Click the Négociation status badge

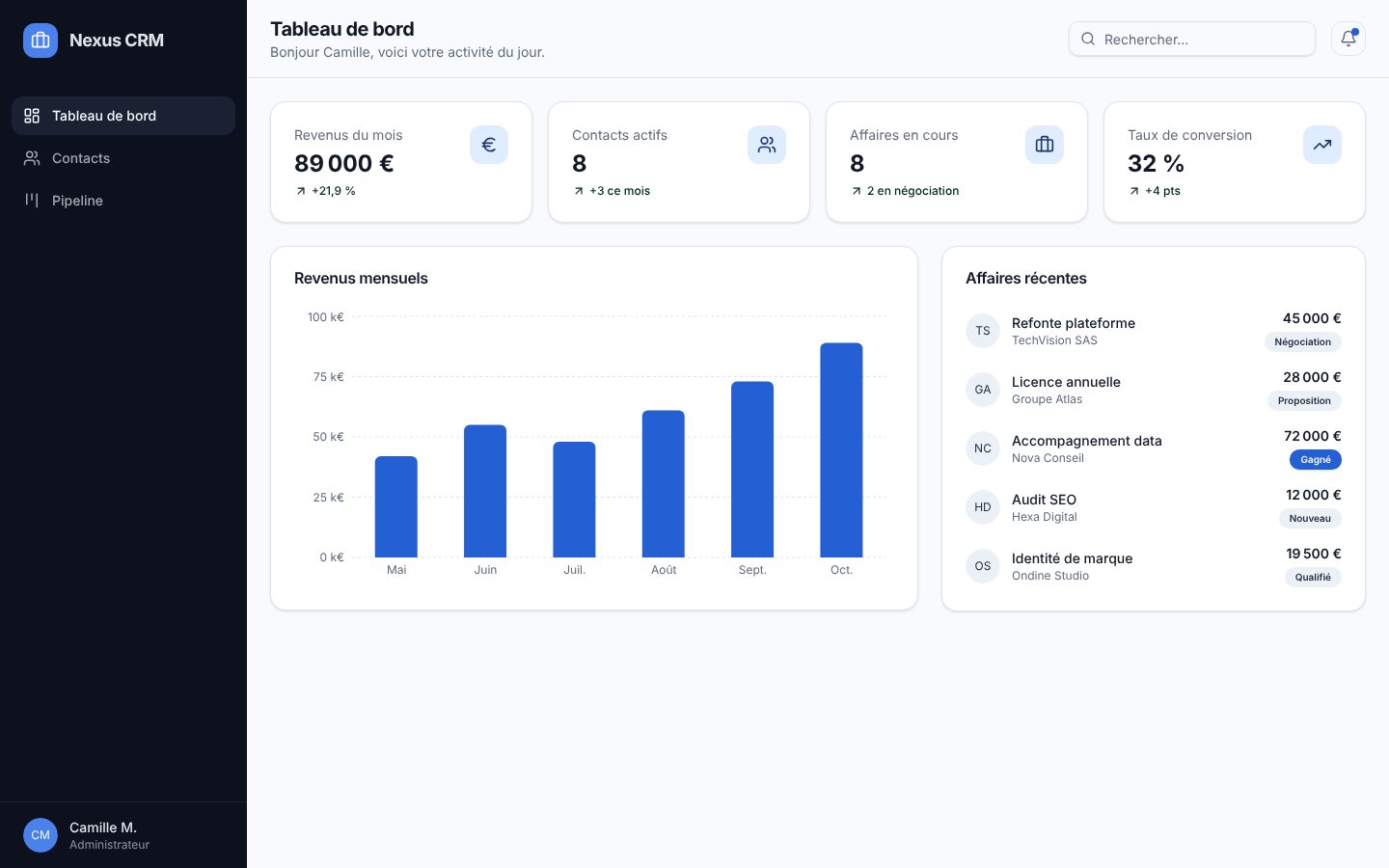tap(1302, 341)
